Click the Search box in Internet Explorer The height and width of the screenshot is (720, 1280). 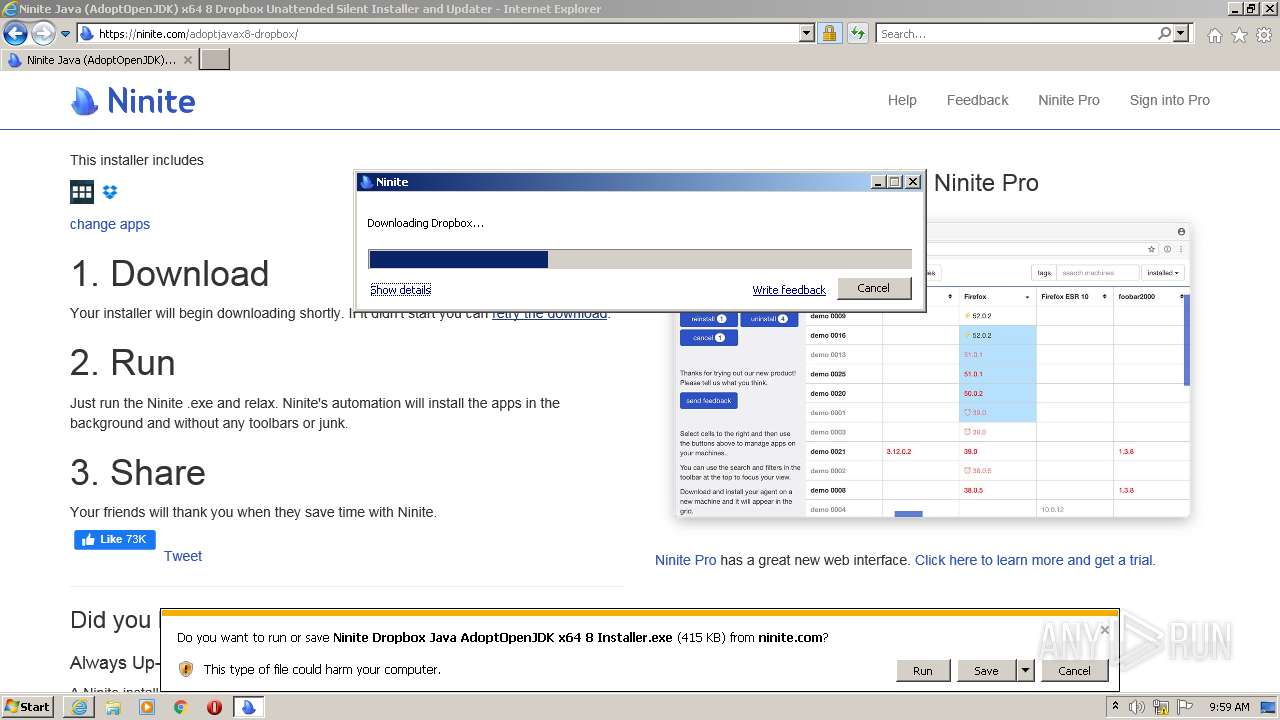click(x=1017, y=33)
